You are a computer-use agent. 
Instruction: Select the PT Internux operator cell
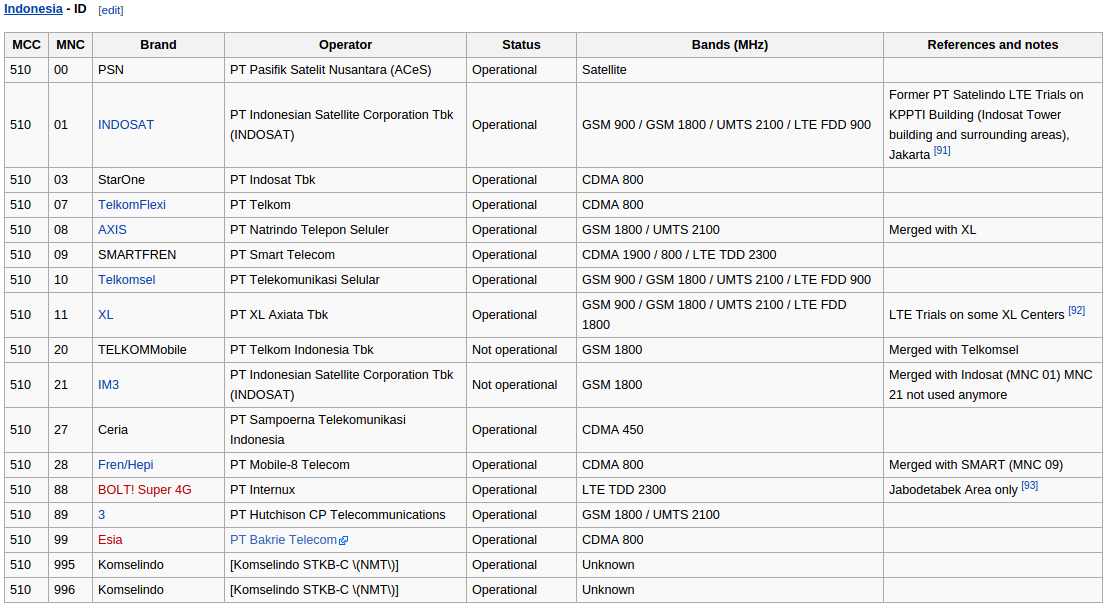(345, 490)
